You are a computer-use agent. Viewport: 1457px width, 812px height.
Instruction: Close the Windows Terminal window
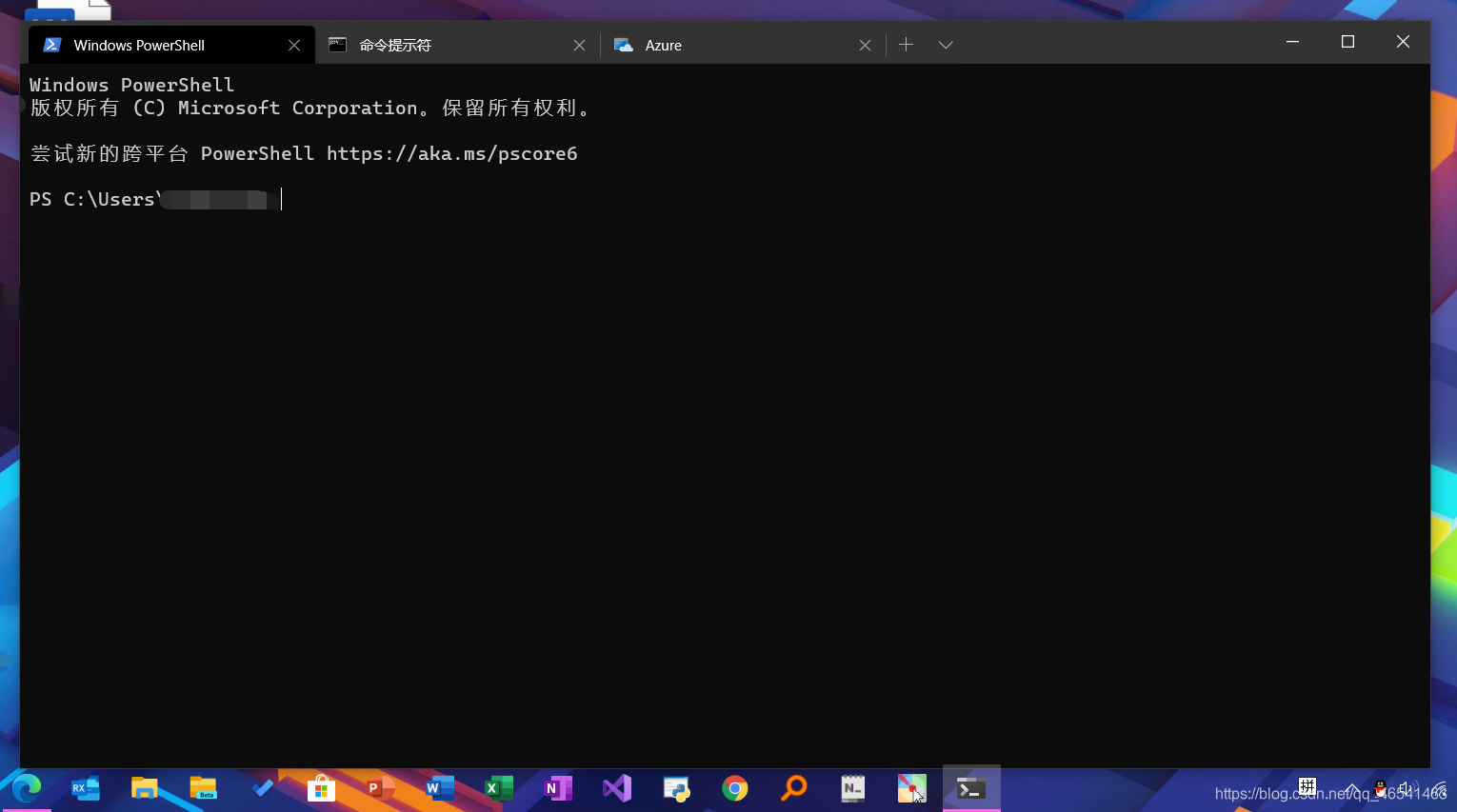[x=1403, y=42]
